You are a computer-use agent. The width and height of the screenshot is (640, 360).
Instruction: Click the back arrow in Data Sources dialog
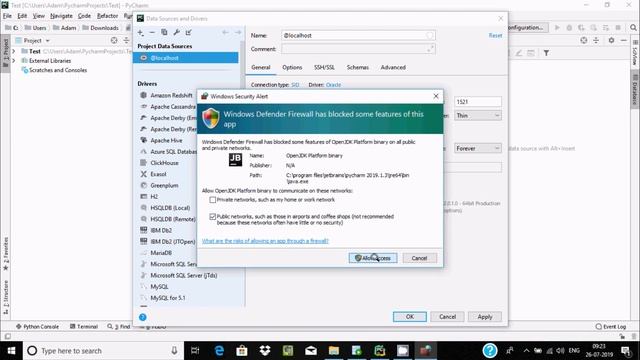pyautogui.click(x=225, y=32)
